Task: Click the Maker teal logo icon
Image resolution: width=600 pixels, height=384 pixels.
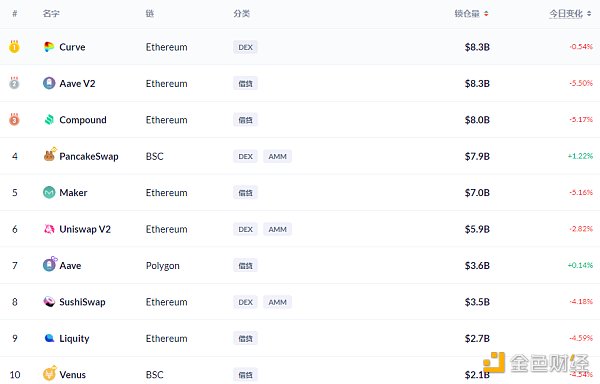Action: click(x=49, y=192)
